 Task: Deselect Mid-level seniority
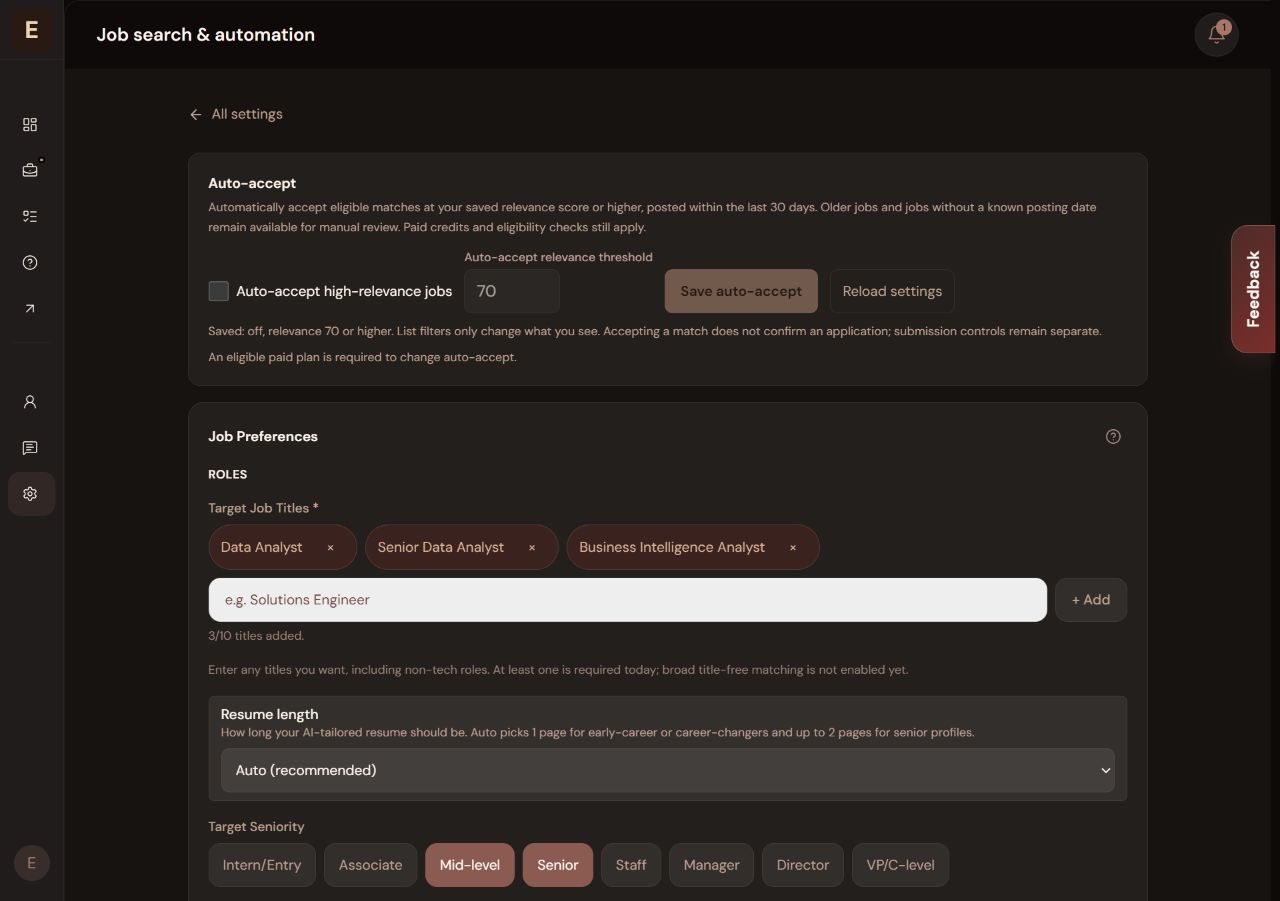[x=470, y=865]
